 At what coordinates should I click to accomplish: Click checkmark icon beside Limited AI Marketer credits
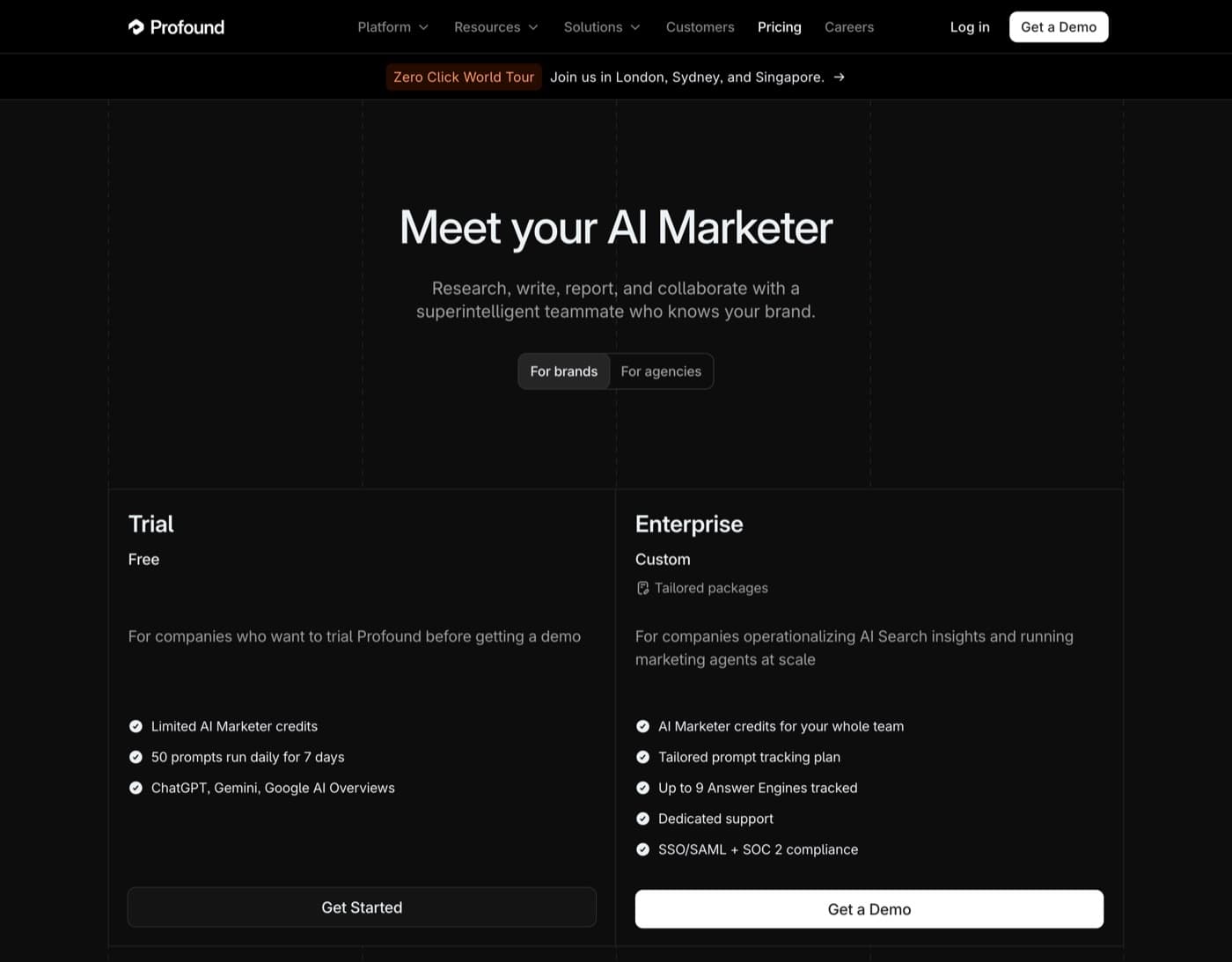click(x=136, y=726)
